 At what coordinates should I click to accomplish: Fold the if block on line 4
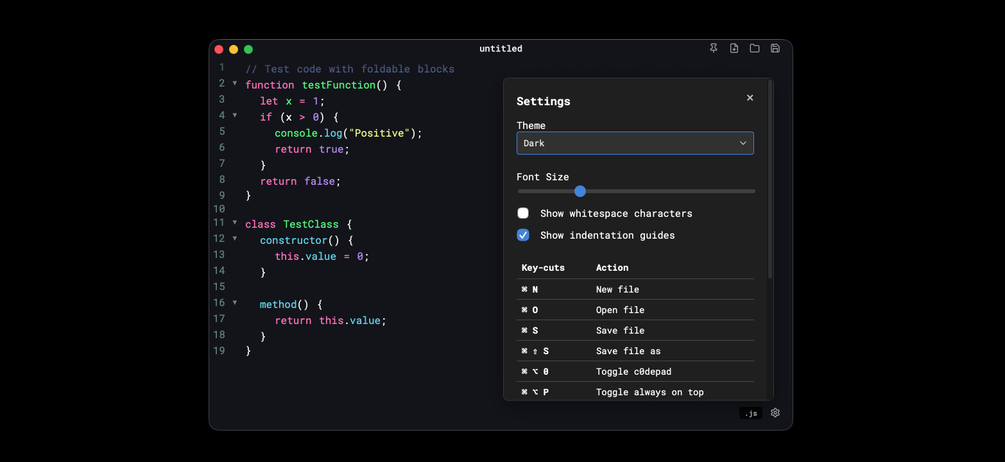[235, 116]
